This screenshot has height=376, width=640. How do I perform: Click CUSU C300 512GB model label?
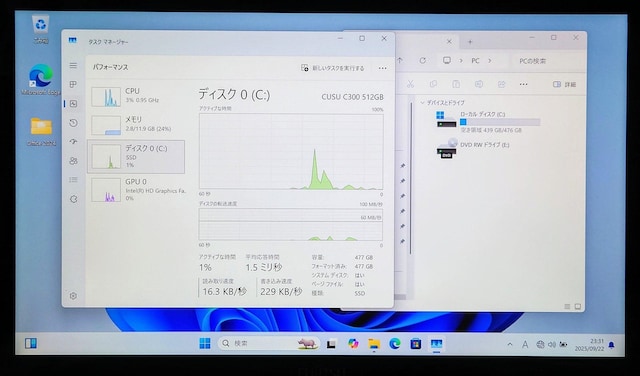click(x=352, y=97)
